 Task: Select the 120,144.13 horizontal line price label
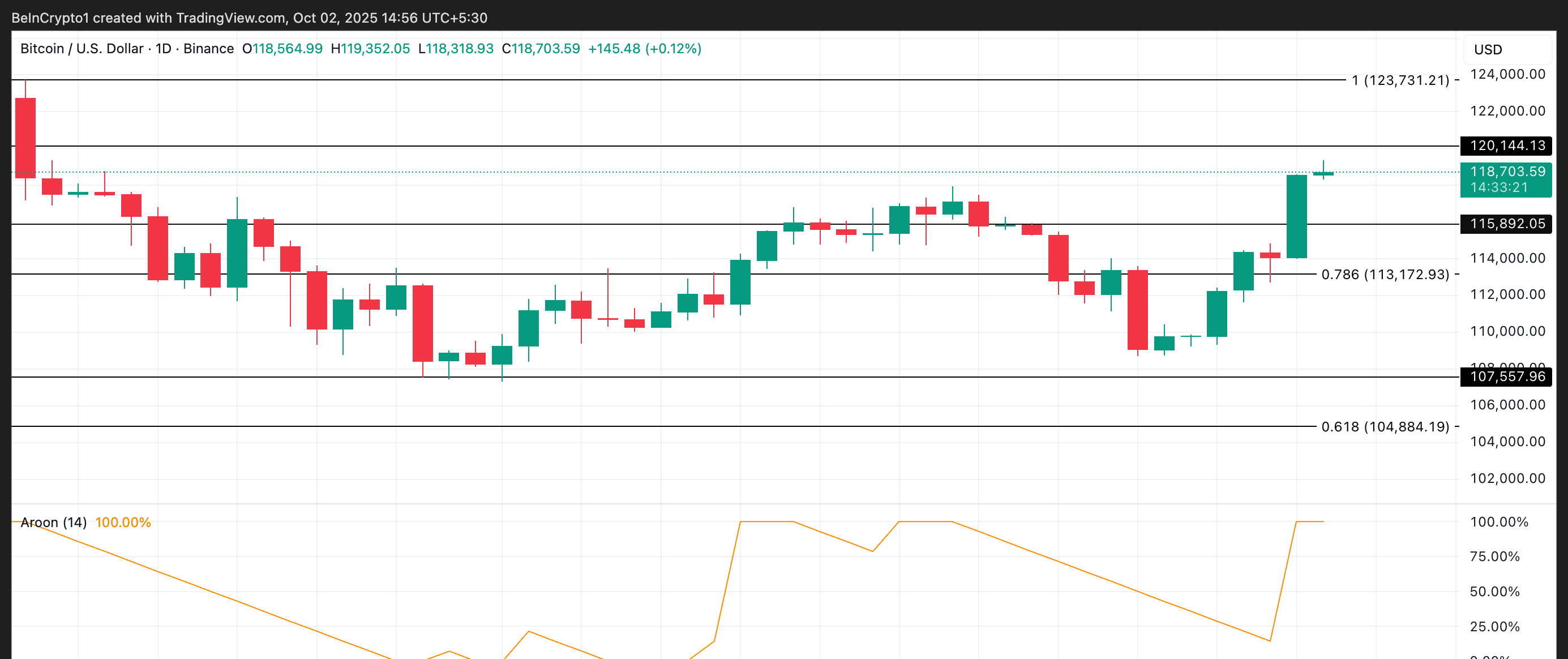[x=1506, y=146]
